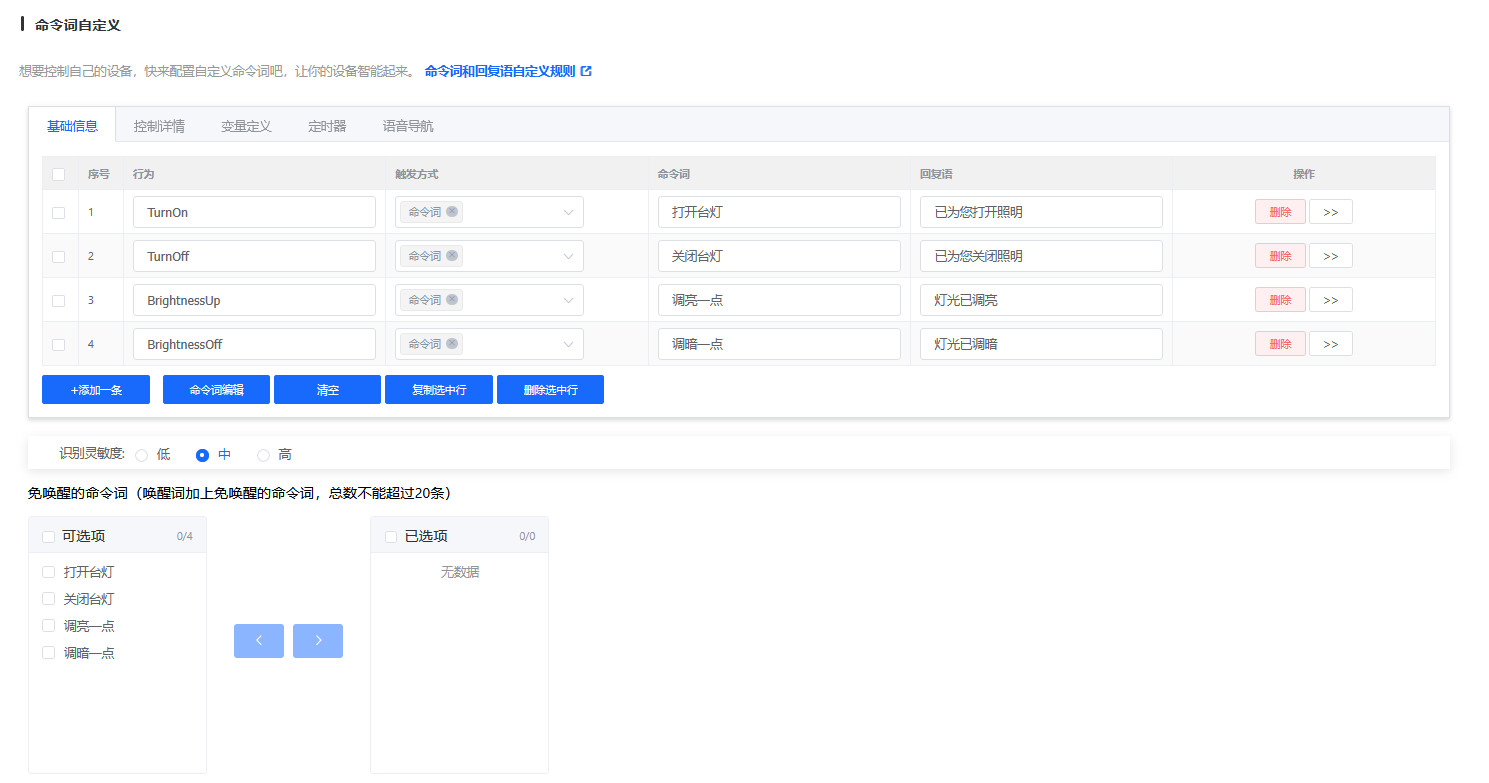Remove the 命令词 tag in TurnOn row

coord(452,212)
